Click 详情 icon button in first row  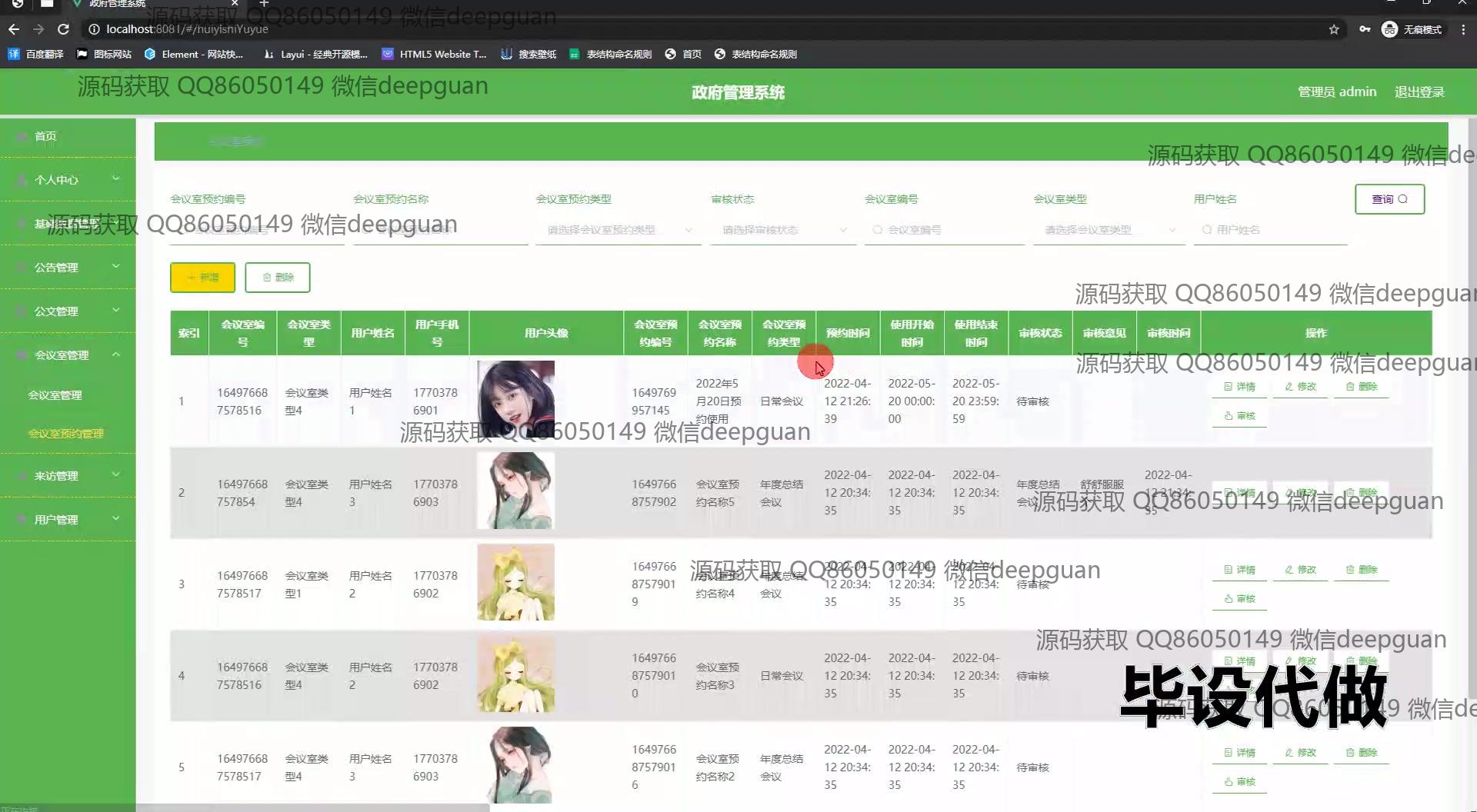click(1239, 387)
